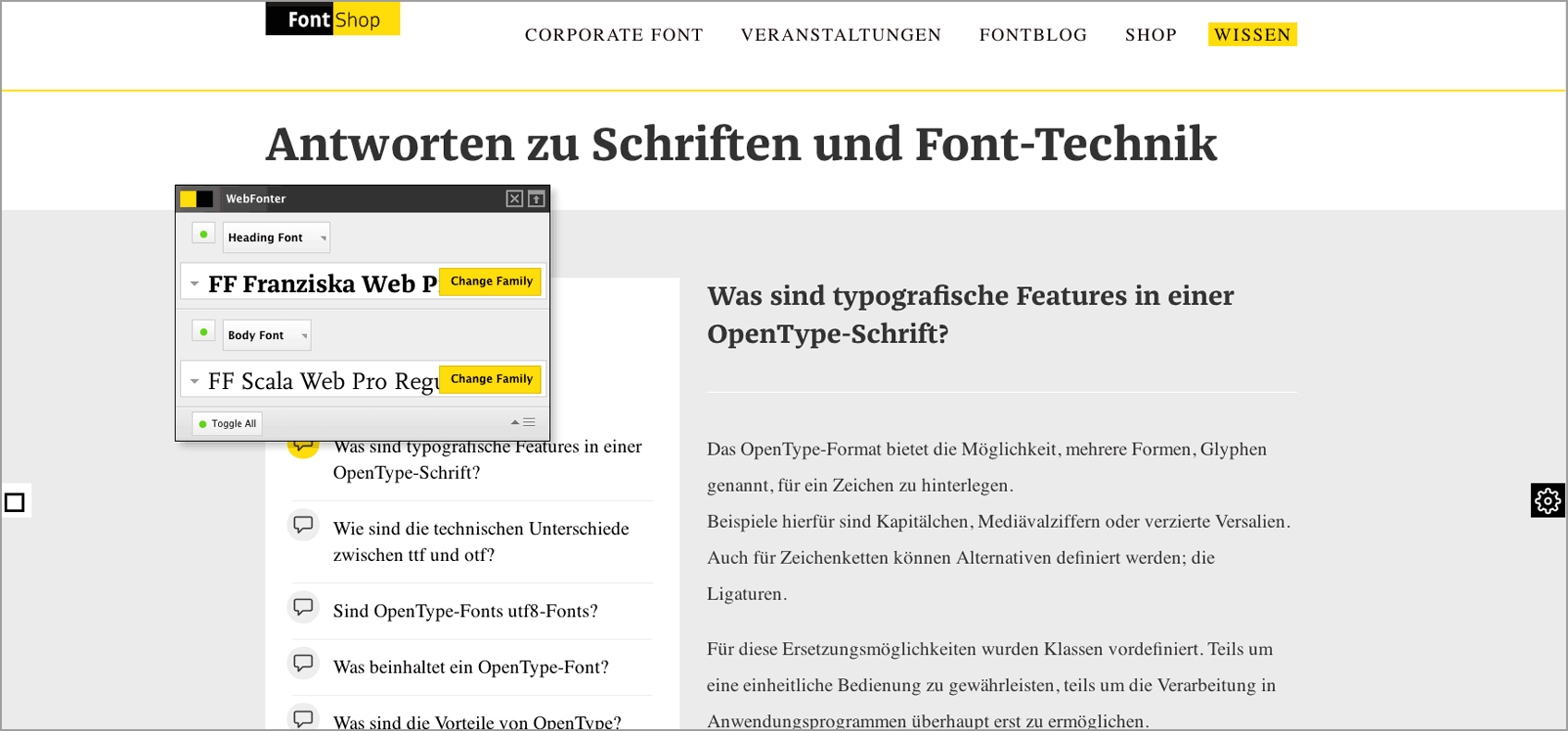
Task: Click the yellow-black WebFonter logo icon
Action: coord(197,199)
